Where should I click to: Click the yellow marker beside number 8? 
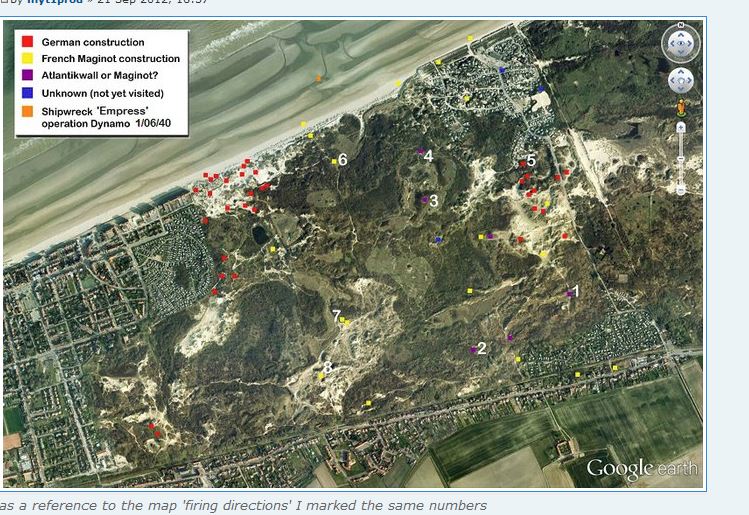click(x=321, y=376)
